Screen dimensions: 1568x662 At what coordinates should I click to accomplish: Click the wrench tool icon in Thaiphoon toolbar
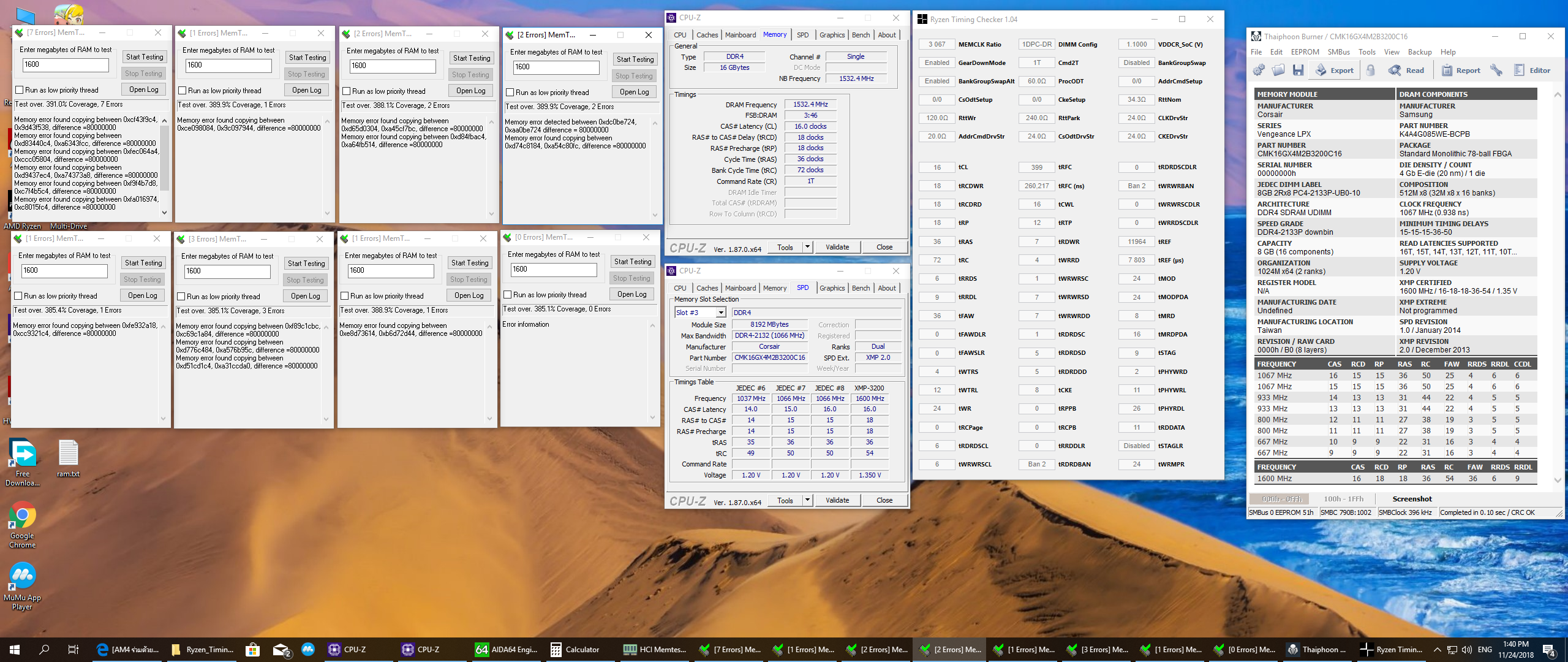(1496, 70)
